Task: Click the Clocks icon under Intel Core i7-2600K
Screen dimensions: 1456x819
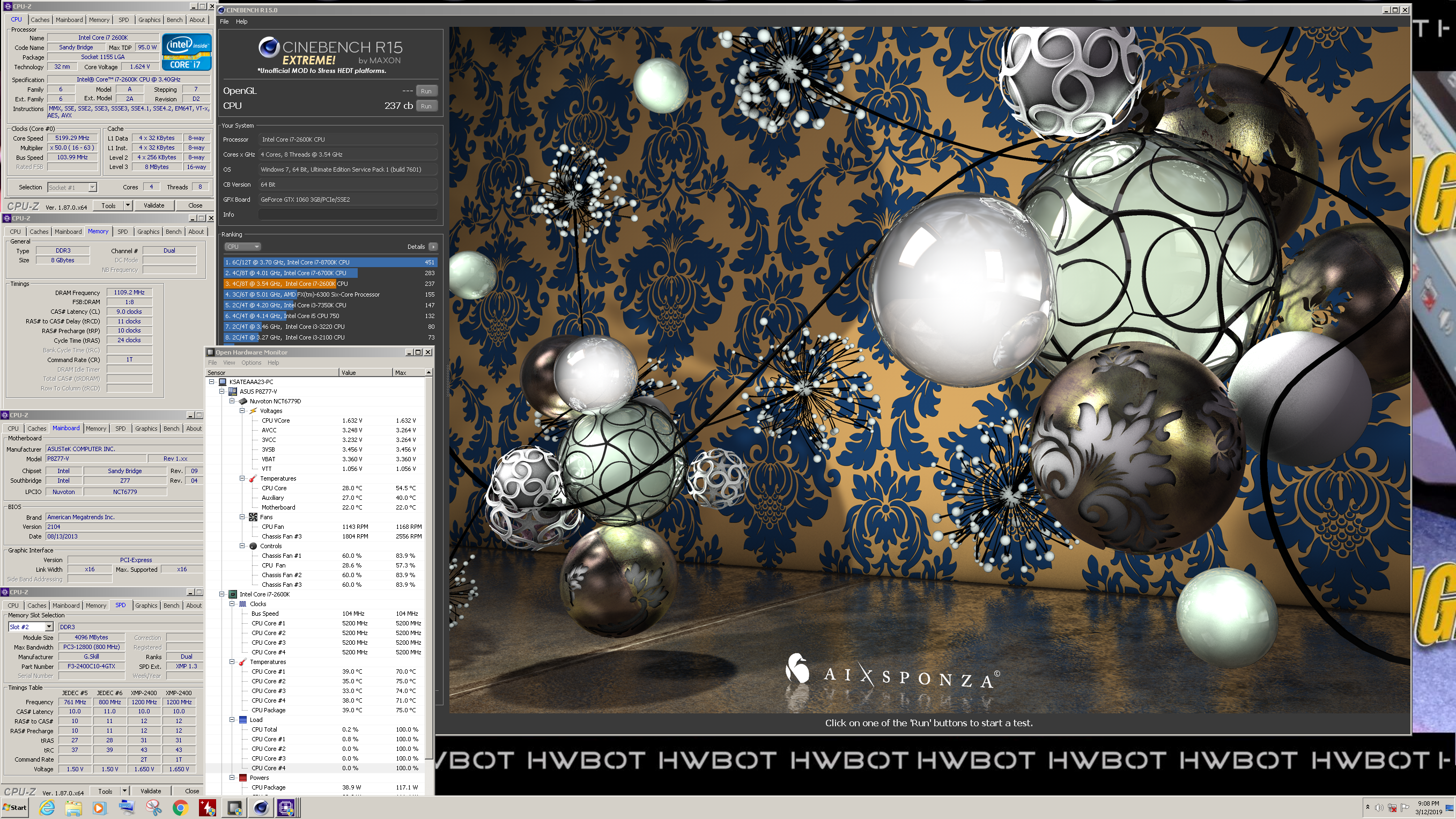Action: (243, 604)
